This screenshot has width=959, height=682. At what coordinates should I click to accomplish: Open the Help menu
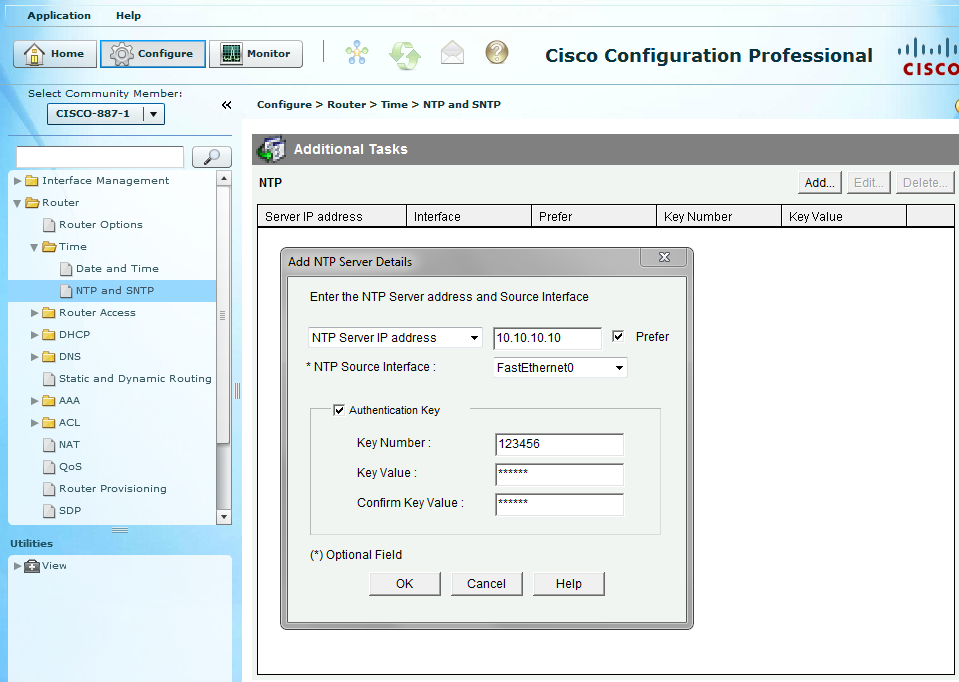click(128, 15)
